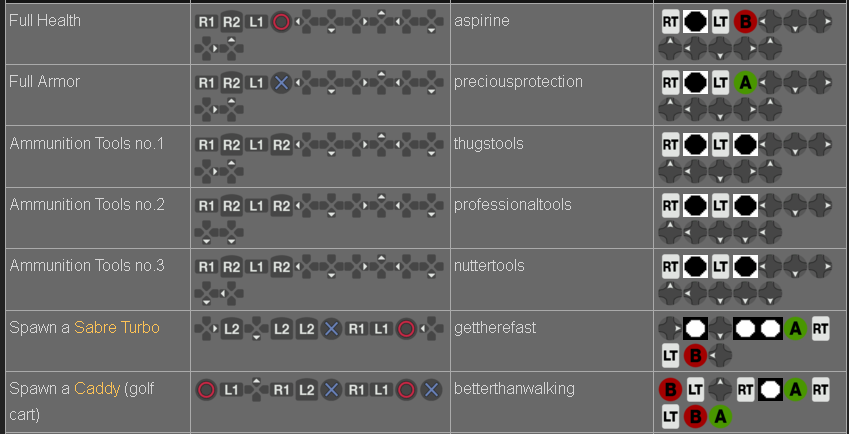Click the aspirine cheat code text
The height and width of the screenshot is (434, 849).
tap(481, 20)
